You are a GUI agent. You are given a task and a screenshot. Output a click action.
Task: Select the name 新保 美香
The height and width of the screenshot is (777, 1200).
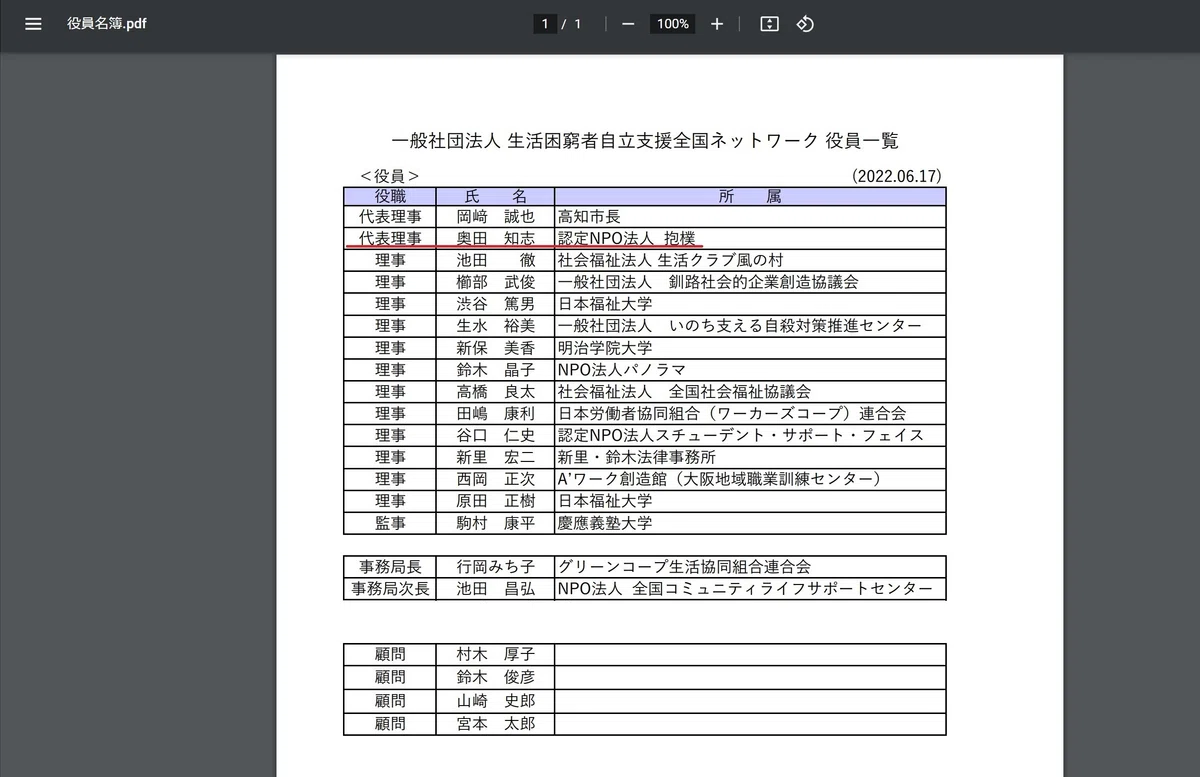pos(495,348)
